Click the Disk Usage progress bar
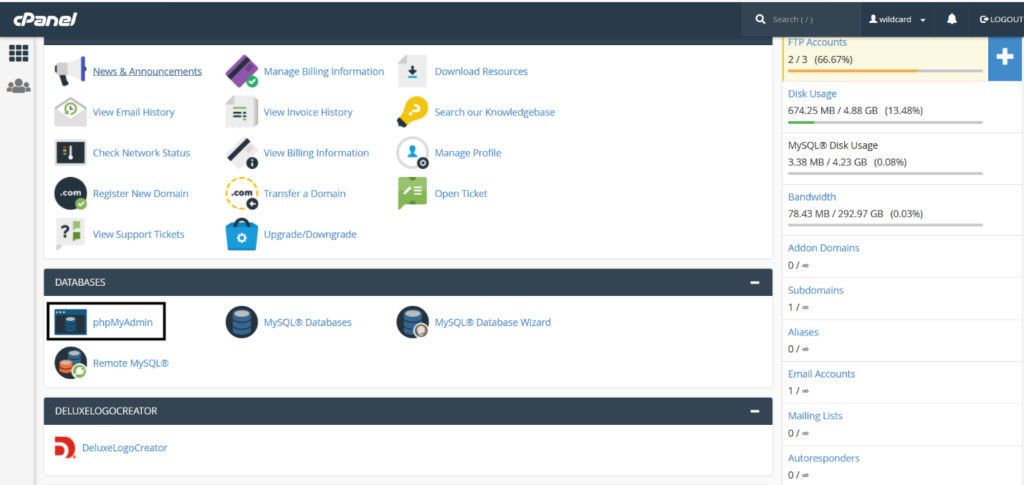The width and height of the screenshot is (1024, 485). 885,122
